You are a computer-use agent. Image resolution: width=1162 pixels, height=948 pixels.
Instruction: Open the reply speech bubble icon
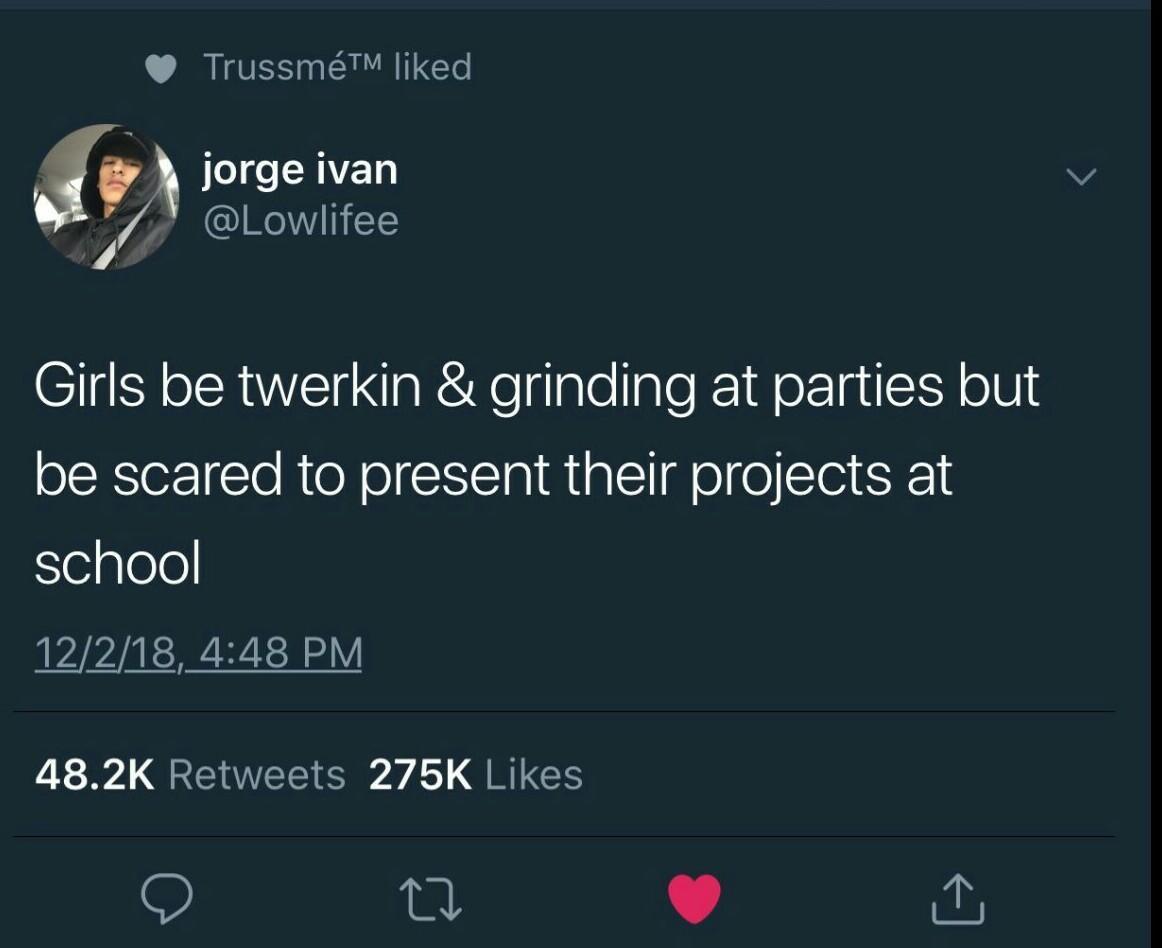(167, 898)
